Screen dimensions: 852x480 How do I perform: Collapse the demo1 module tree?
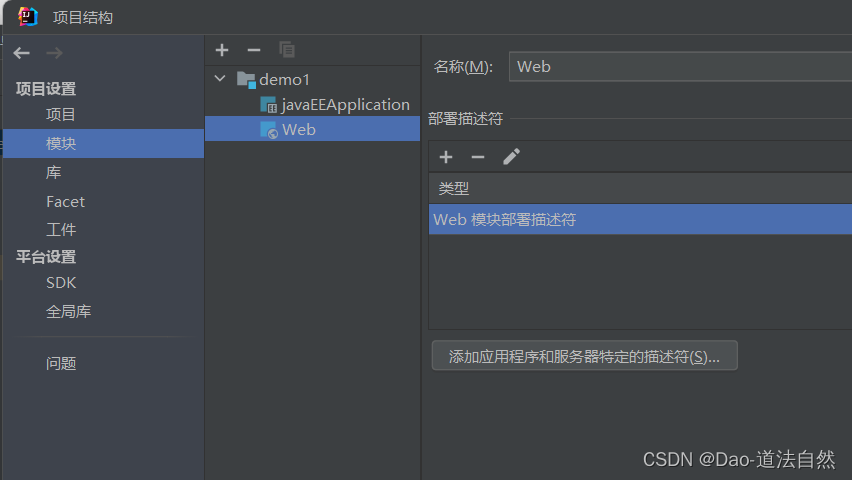220,79
